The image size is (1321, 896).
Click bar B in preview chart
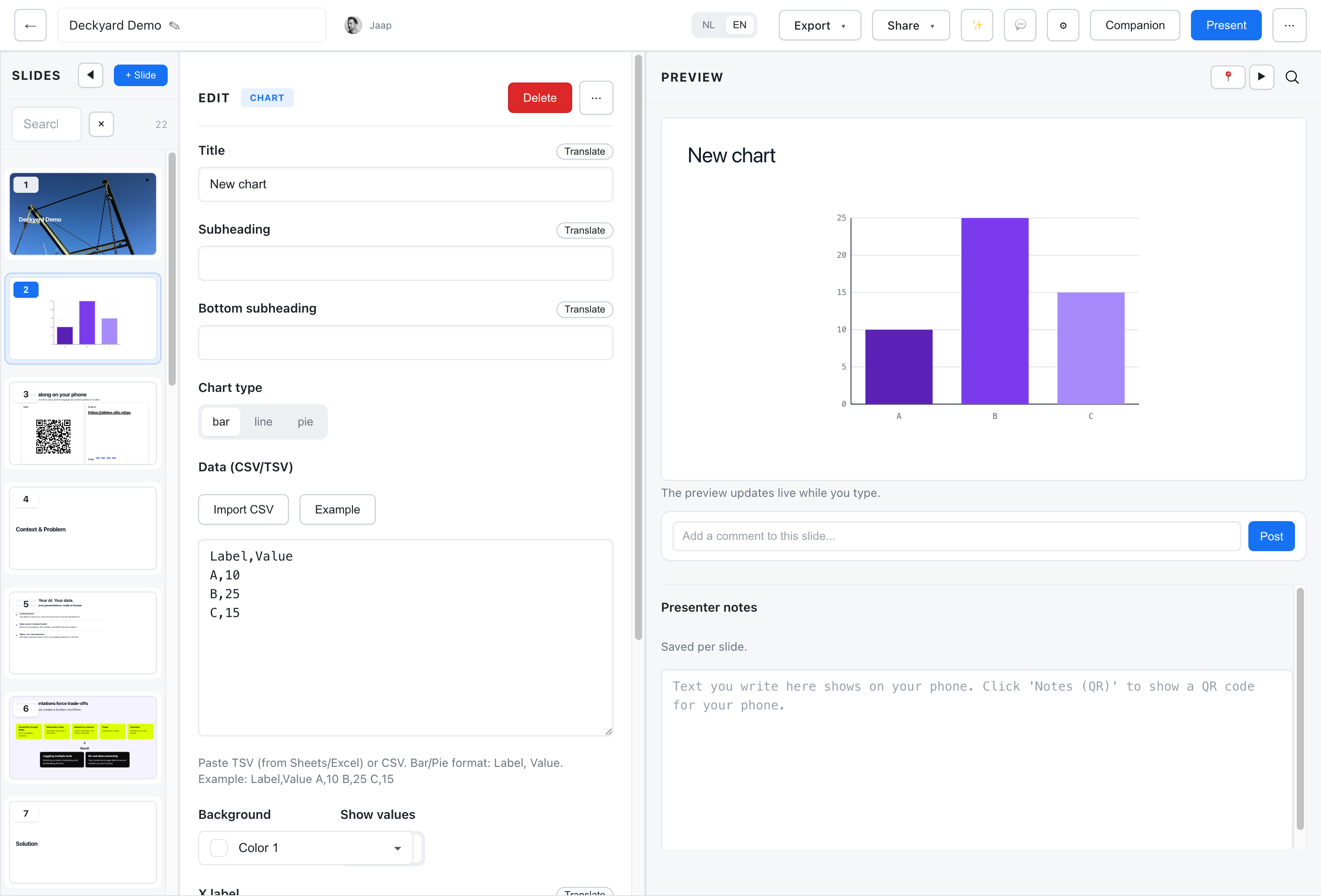click(995, 311)
